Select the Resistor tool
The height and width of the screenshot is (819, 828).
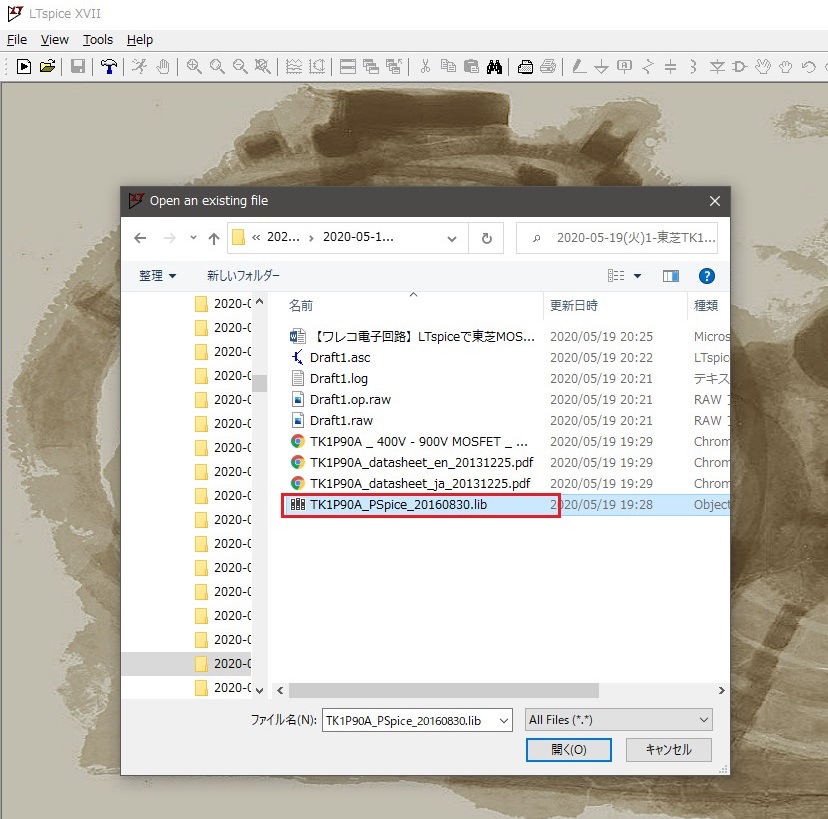coord(648,67)
